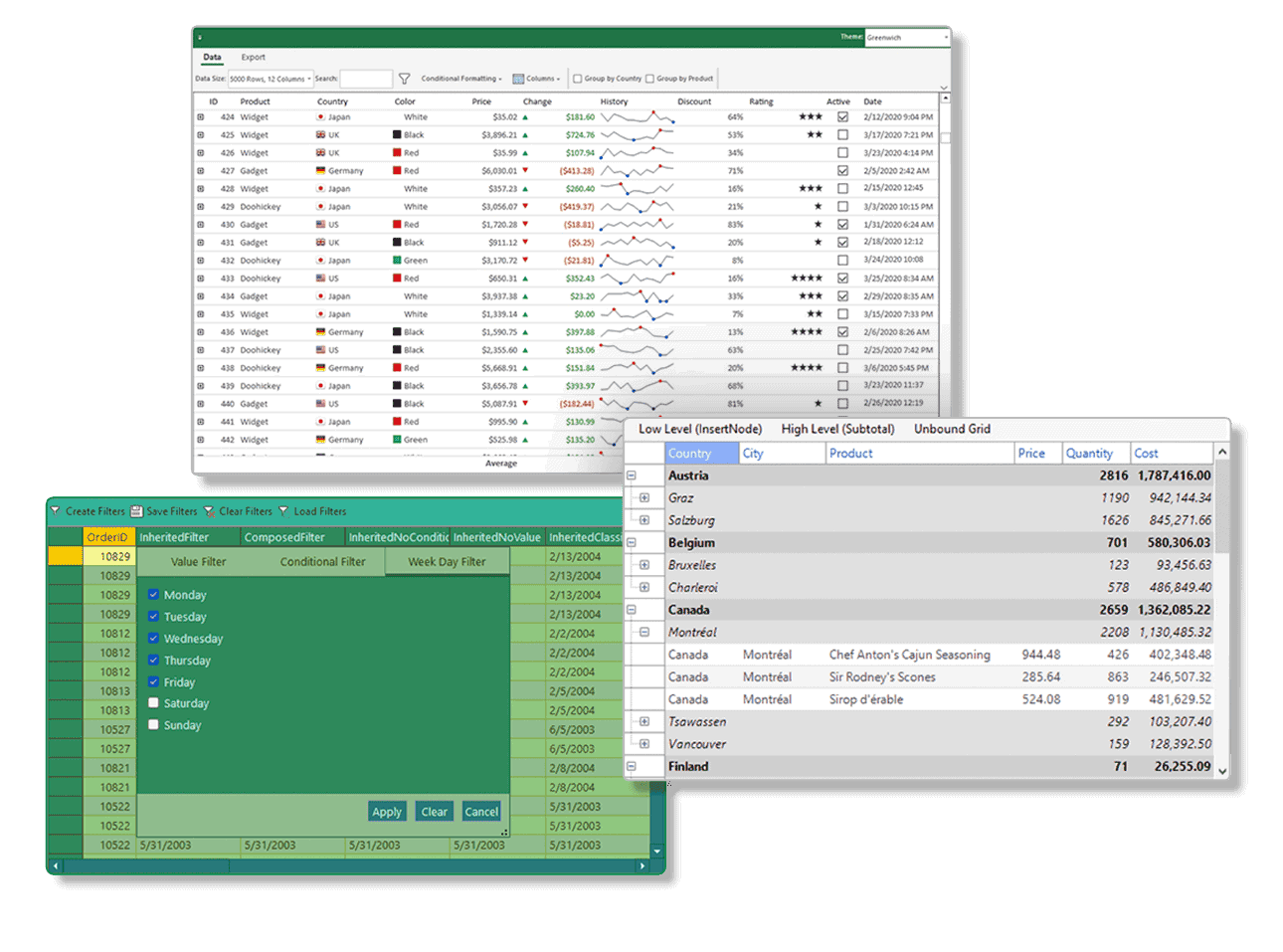
Task: Click the Clear Filters icon
Action: point(209,511)
